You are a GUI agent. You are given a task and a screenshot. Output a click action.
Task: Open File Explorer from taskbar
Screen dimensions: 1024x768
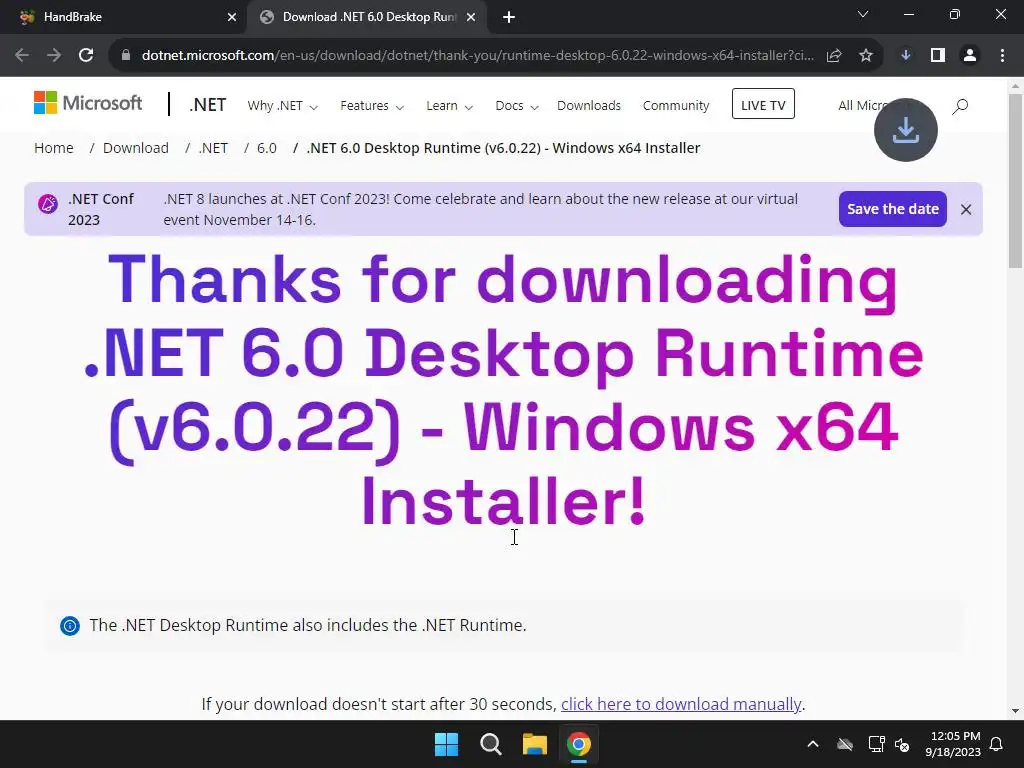point(534,744)
